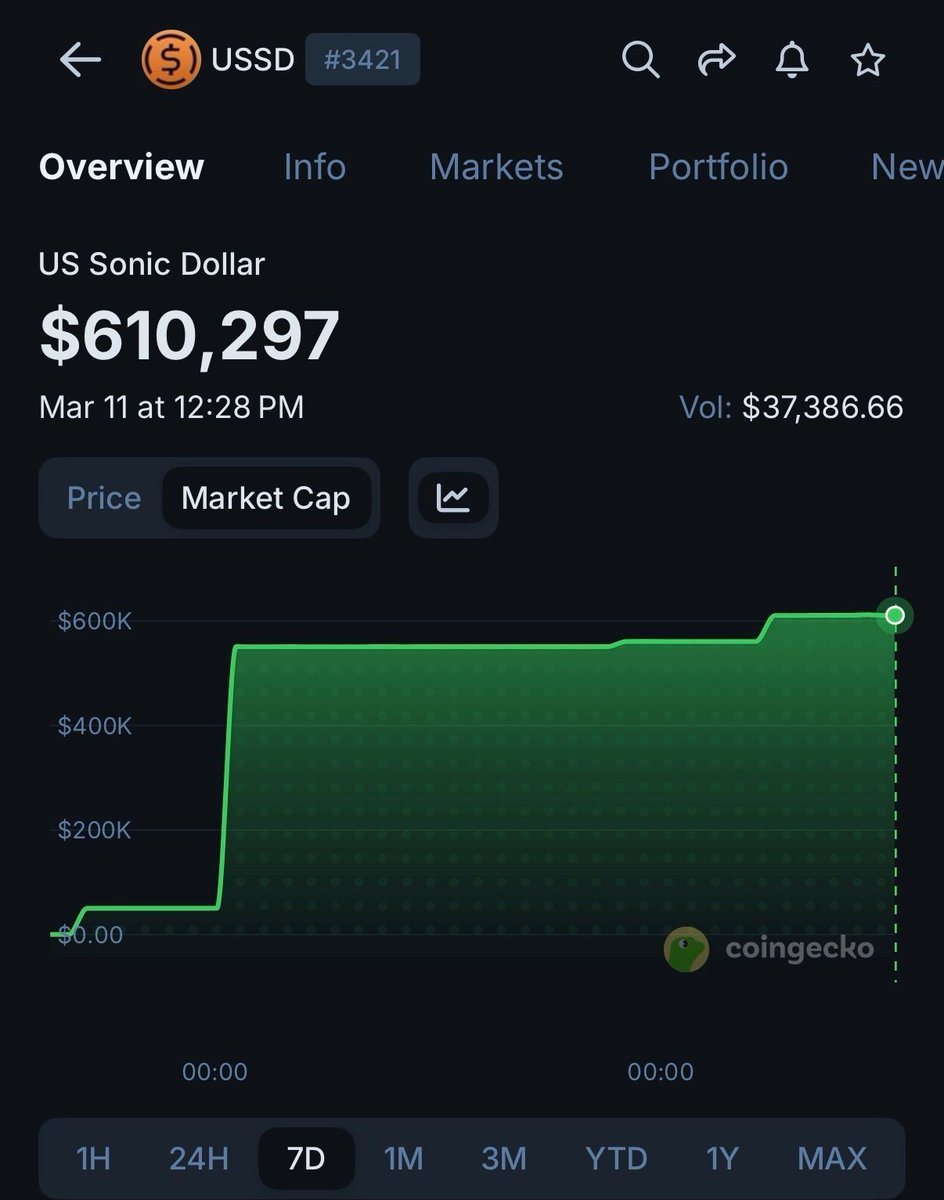Tap the share arrow icon
Image resolution: width=944 pixels, height=1200 pixels.
click(x=716, y=60)
